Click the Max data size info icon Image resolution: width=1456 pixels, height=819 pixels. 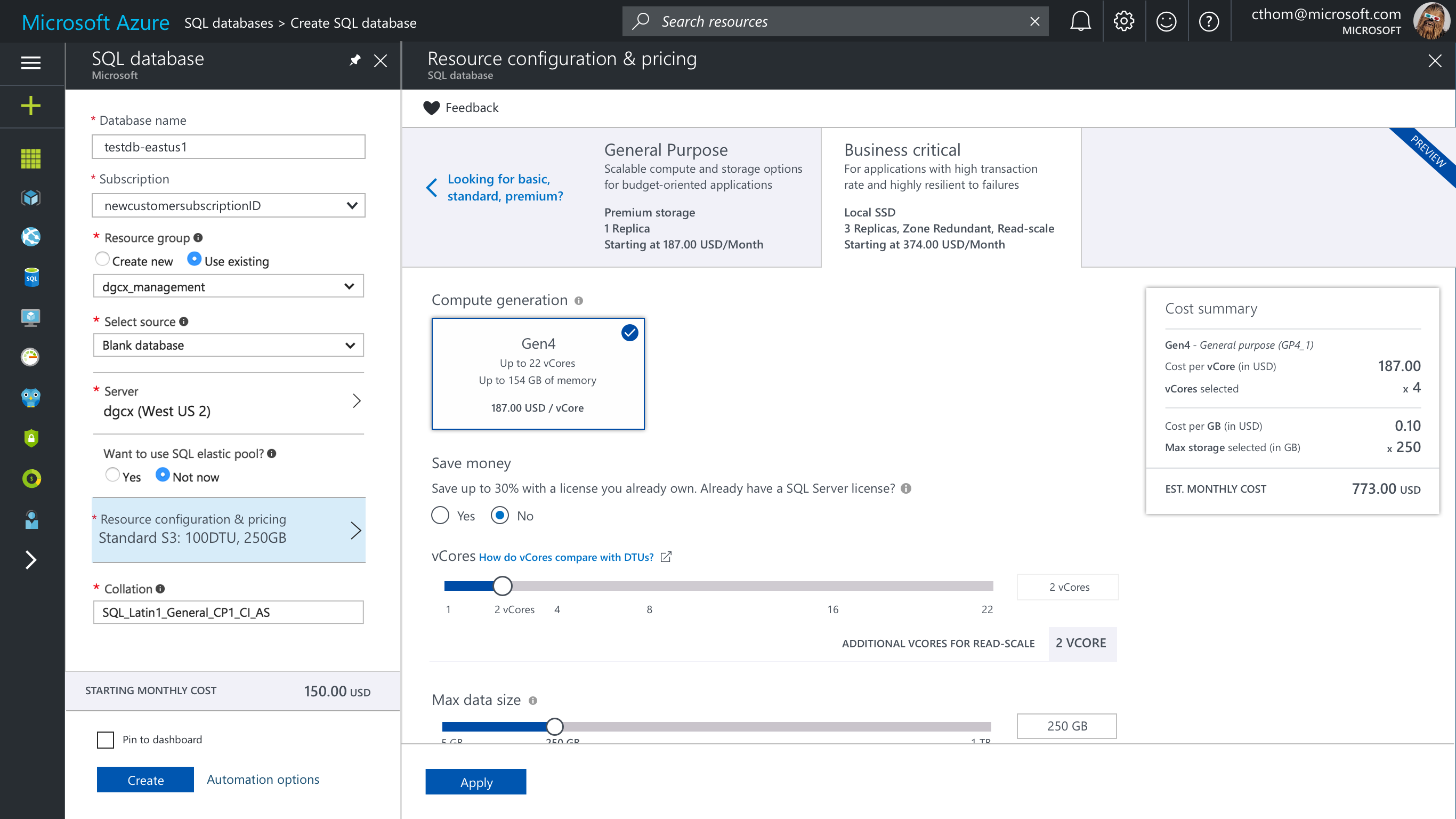click(x=532, y=700)
